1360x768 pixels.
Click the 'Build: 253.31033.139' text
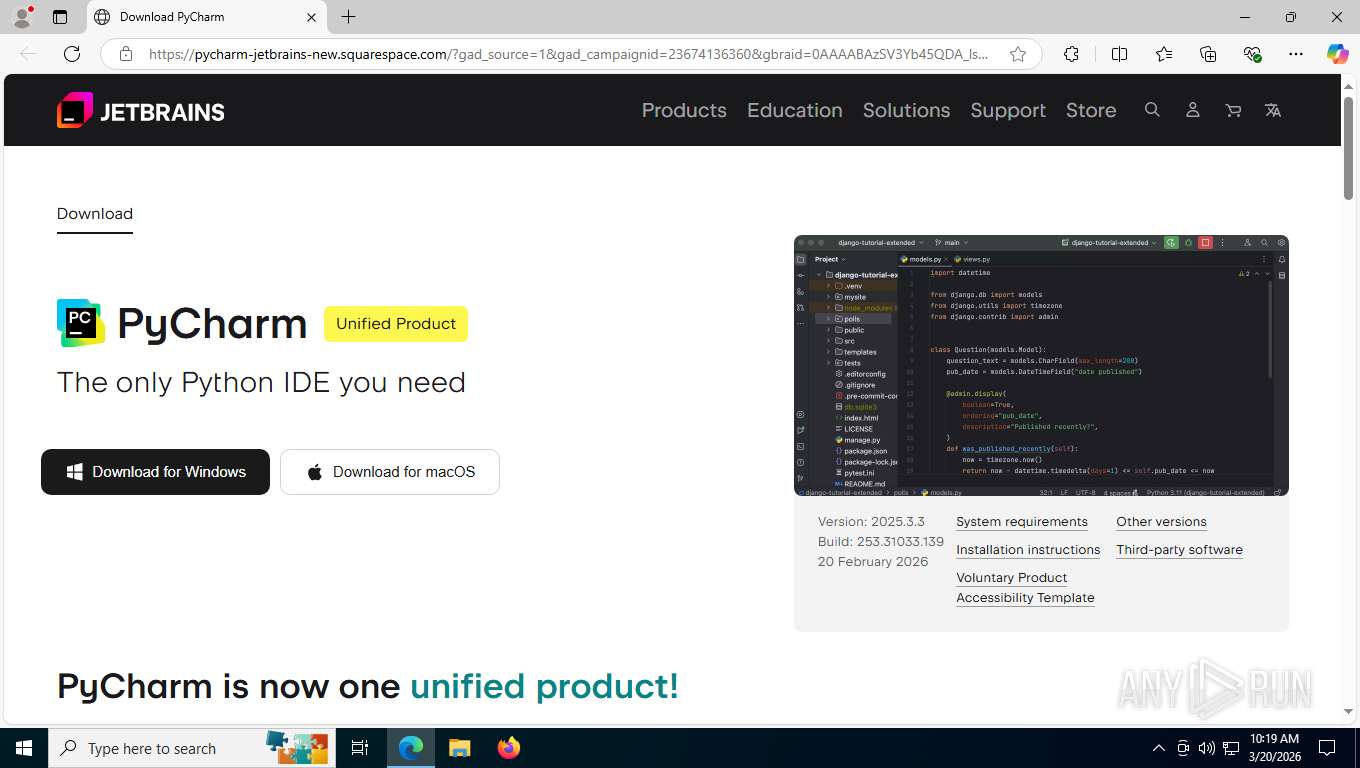tap(881, 542)
